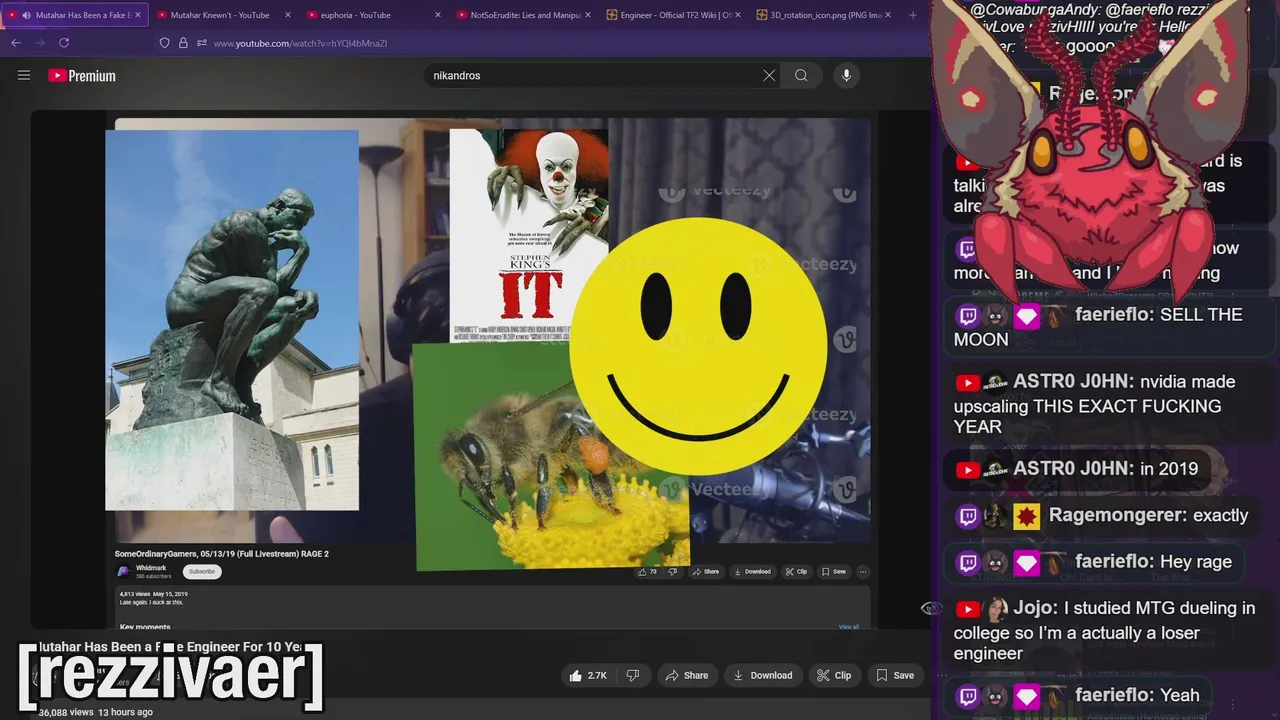This screenshot has height=720, width=1280.
Task: Close the 'Mutahar Knewn't - YouTube' tab
Action: point(288,15)
